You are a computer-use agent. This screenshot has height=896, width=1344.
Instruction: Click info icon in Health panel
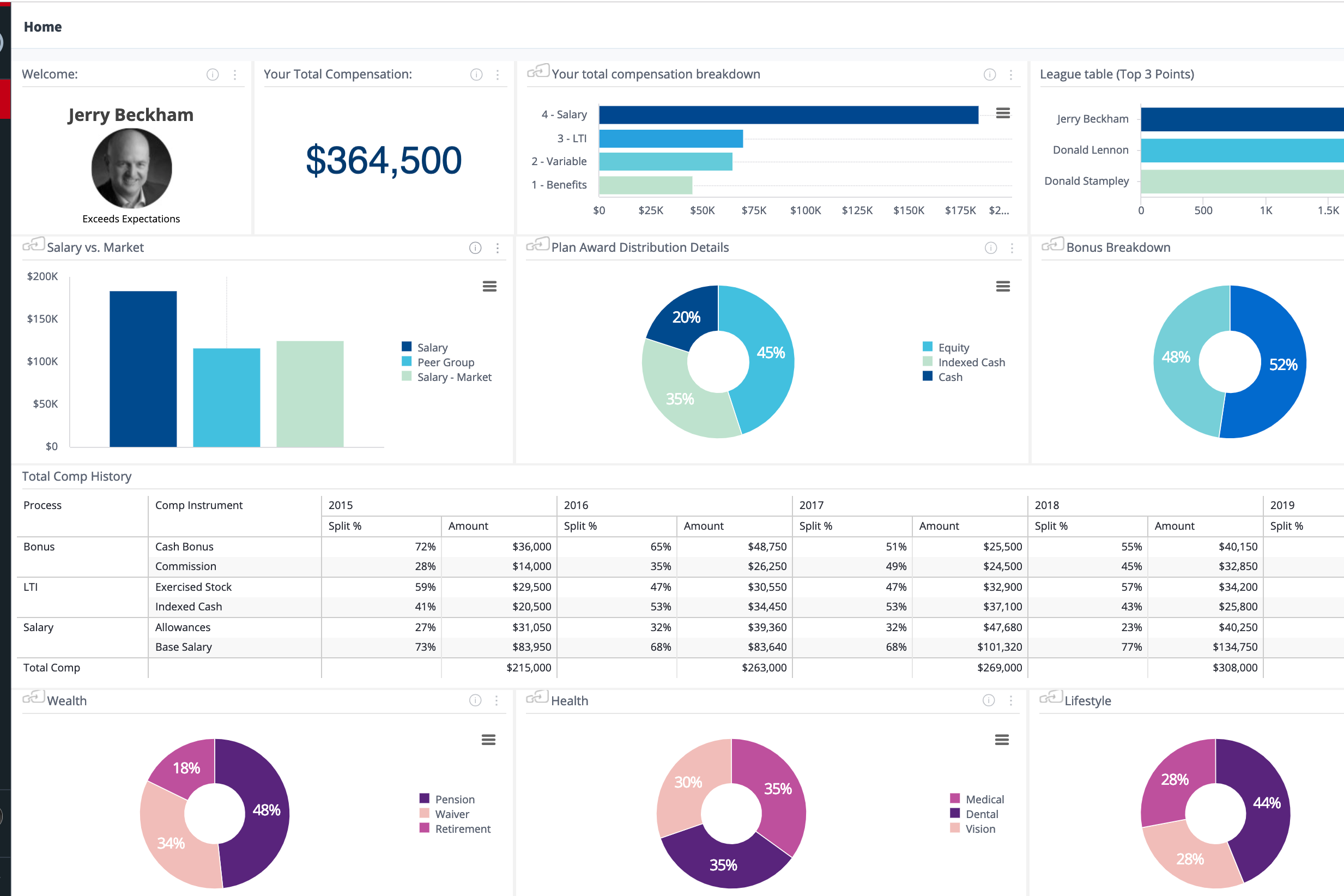pos(989,700)
